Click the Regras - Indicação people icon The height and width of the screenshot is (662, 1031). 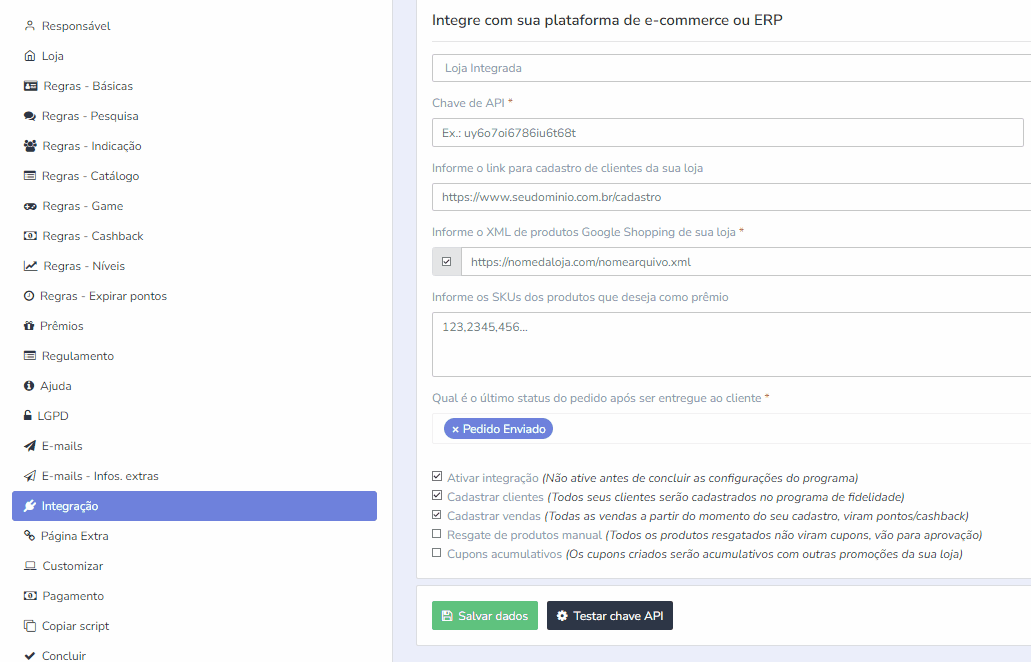tap(30, 146)
